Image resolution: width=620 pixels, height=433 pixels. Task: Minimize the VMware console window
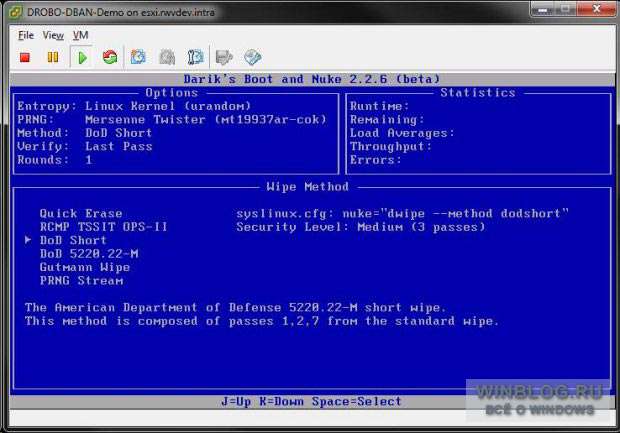(543, 9)
